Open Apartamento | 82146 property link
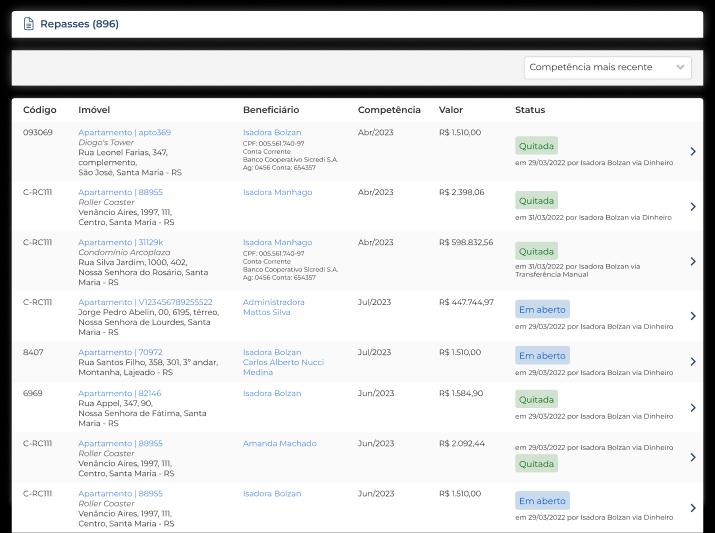 pos(119,393)
